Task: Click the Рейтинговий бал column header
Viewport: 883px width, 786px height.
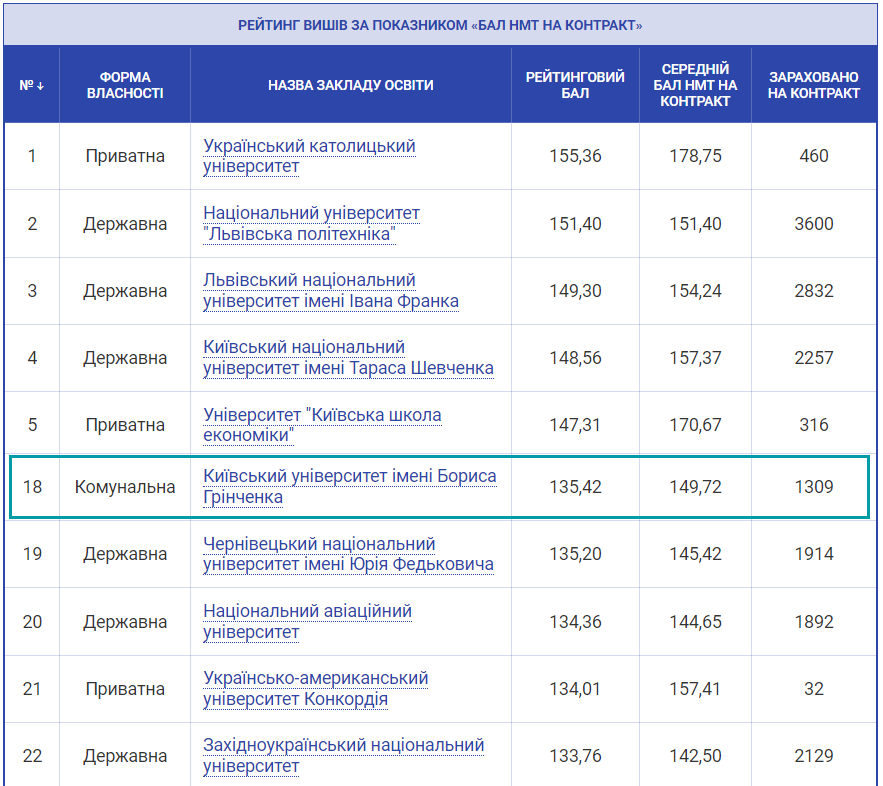Action: click(575, 85)
